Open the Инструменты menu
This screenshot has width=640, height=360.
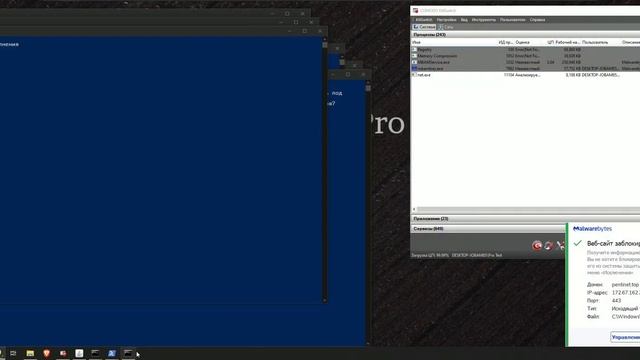(484, 20)
